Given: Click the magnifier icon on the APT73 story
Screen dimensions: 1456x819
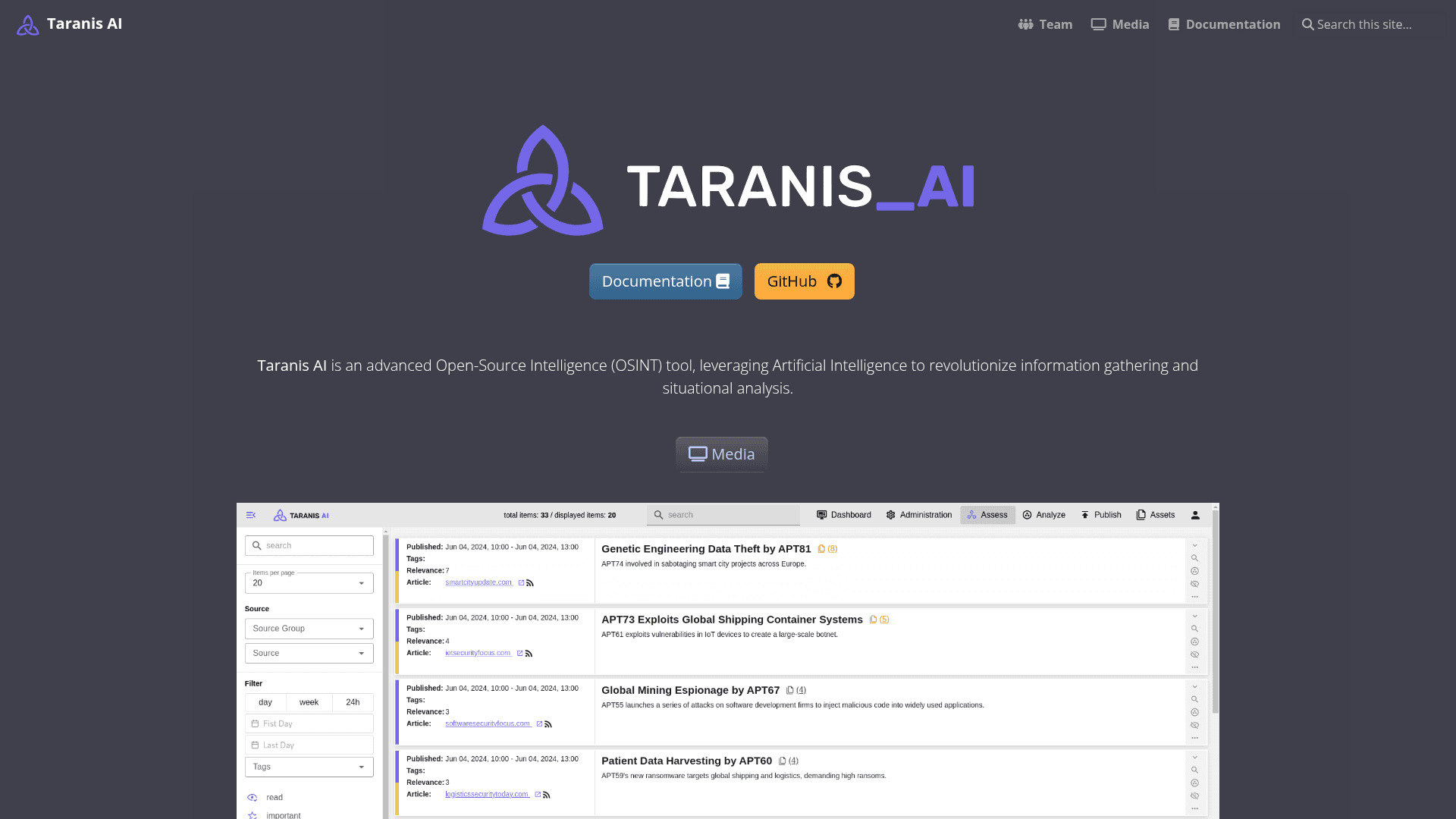Looking at the screenshot, I should [1194, 629].
